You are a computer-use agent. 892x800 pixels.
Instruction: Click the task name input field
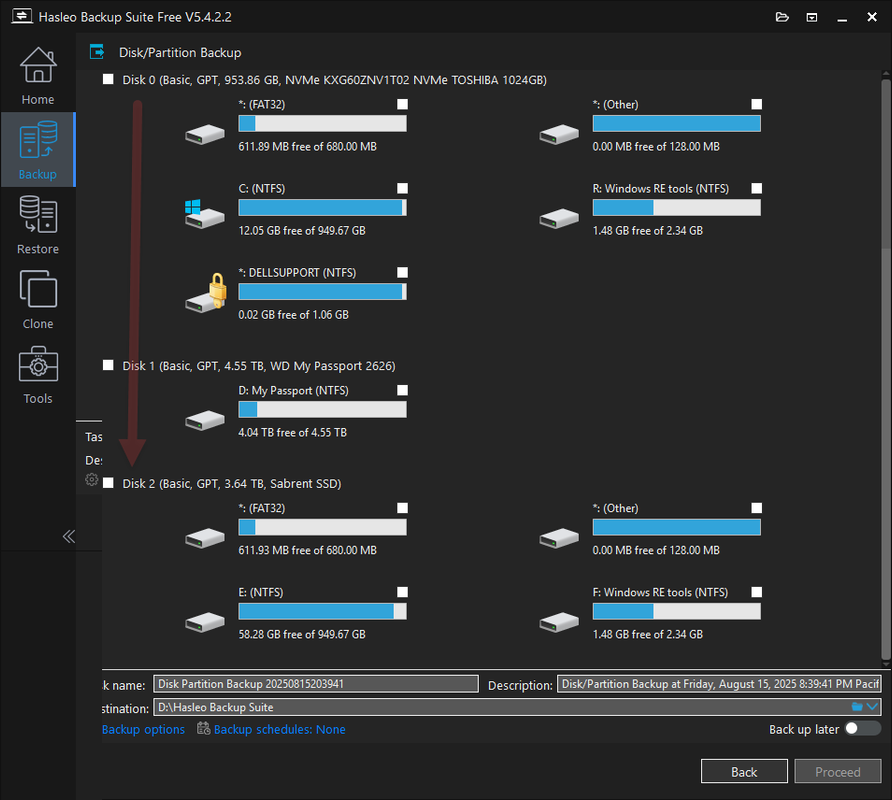tap(316, 684)
